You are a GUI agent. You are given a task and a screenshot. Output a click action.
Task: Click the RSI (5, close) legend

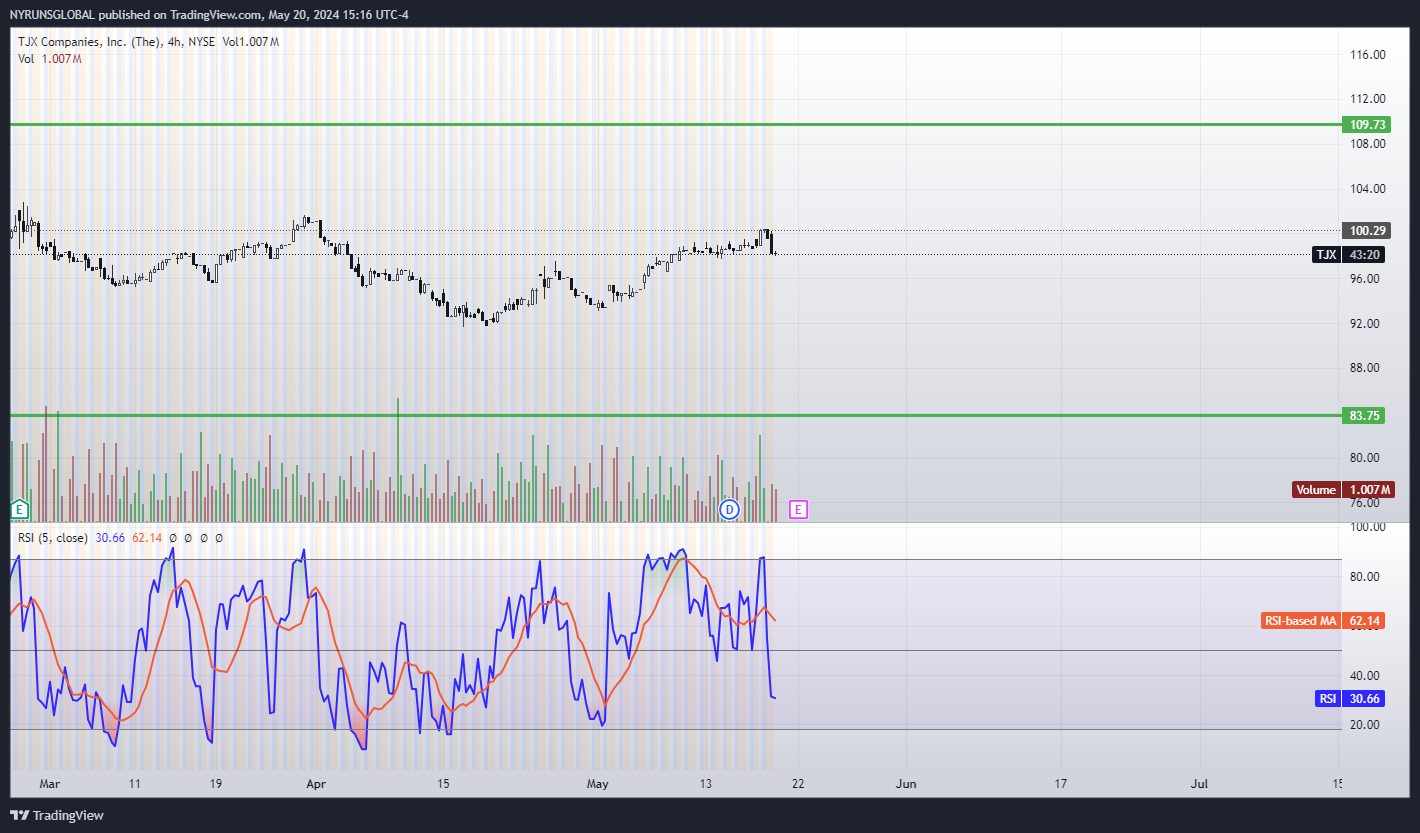(x=54, y=538)
